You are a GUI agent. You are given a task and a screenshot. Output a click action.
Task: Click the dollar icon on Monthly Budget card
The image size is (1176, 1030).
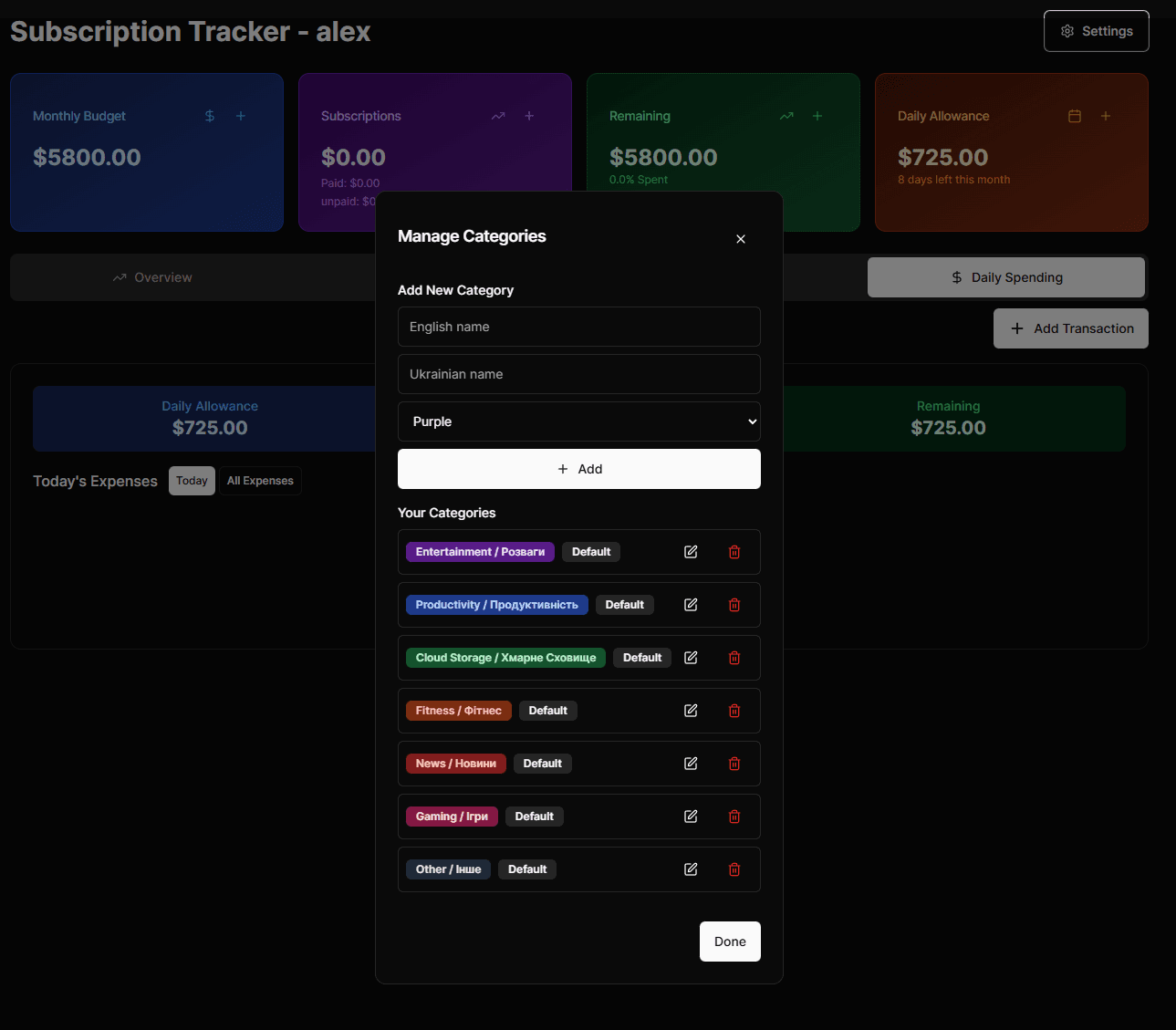pos(209,116)
